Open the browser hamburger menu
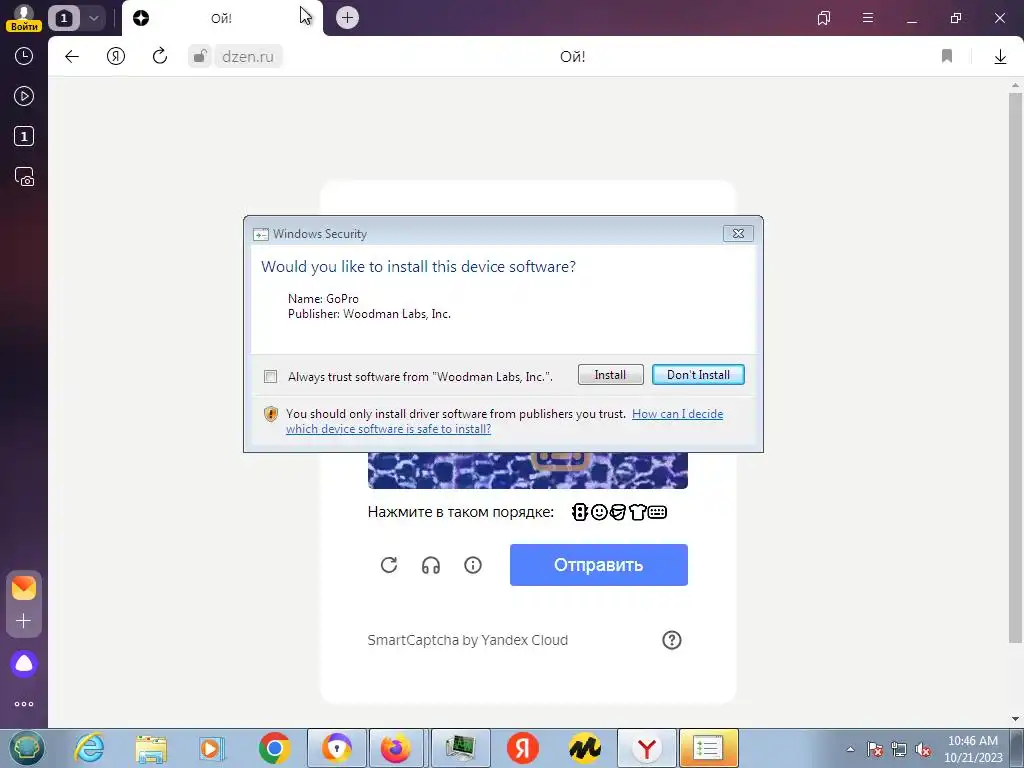Screen dimensions: 1024x768 [868, 18]
